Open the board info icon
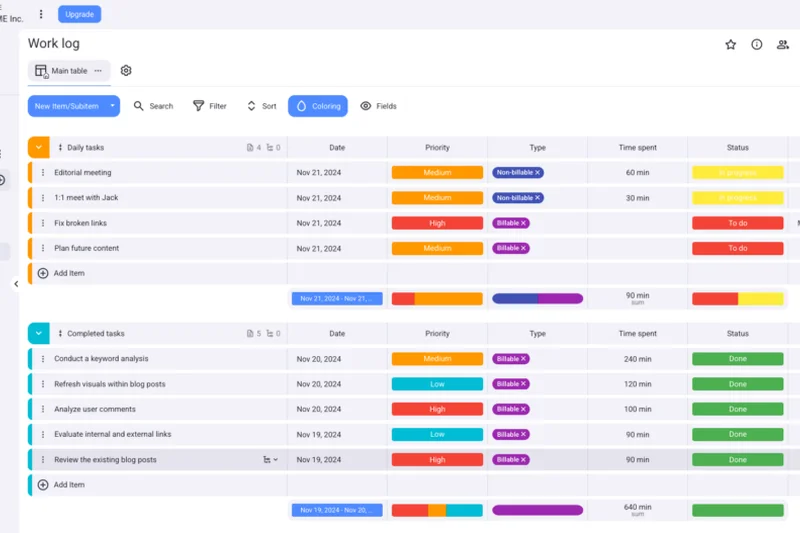800x533 pixels. tap(757, 44)
